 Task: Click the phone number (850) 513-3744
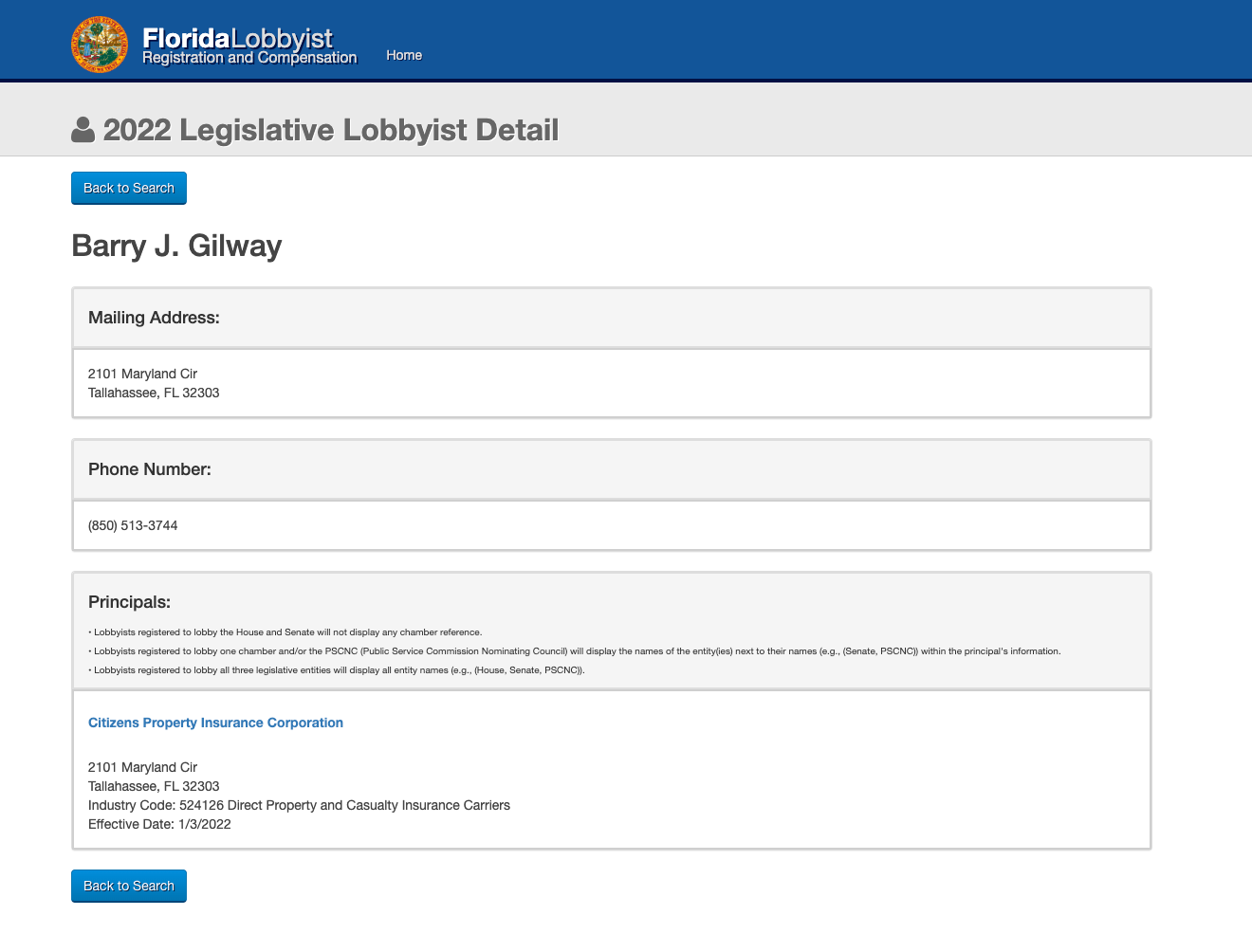(133, 525)
